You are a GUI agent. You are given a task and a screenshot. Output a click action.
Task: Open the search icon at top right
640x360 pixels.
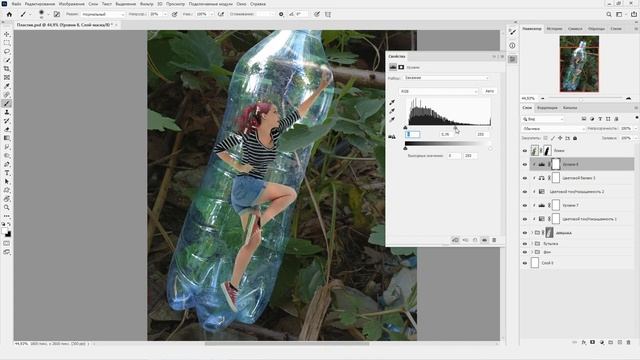tap(609, 14)
